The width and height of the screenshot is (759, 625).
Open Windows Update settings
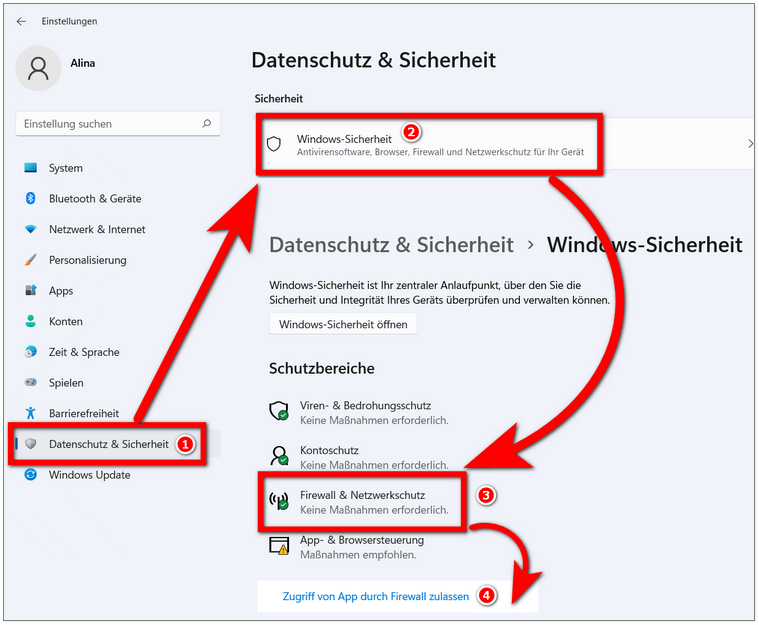90,474
